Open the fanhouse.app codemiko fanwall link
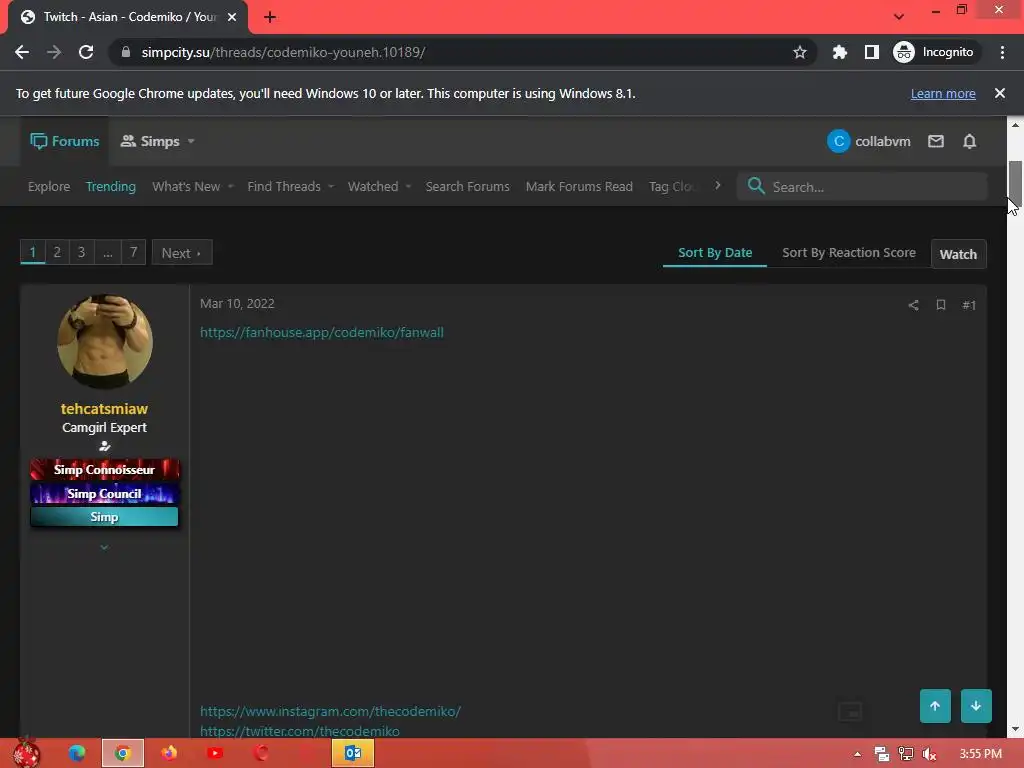Viewport: 1024px width, 768px height. (x=322, y=332)
